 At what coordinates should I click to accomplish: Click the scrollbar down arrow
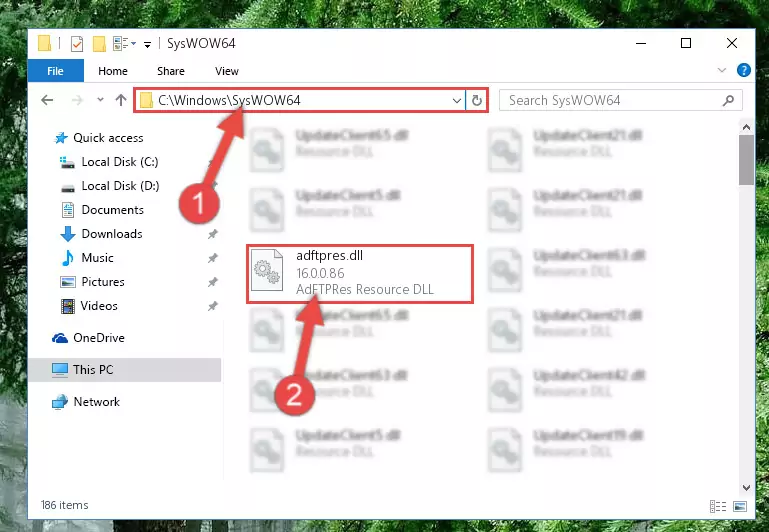pos(746,488)
